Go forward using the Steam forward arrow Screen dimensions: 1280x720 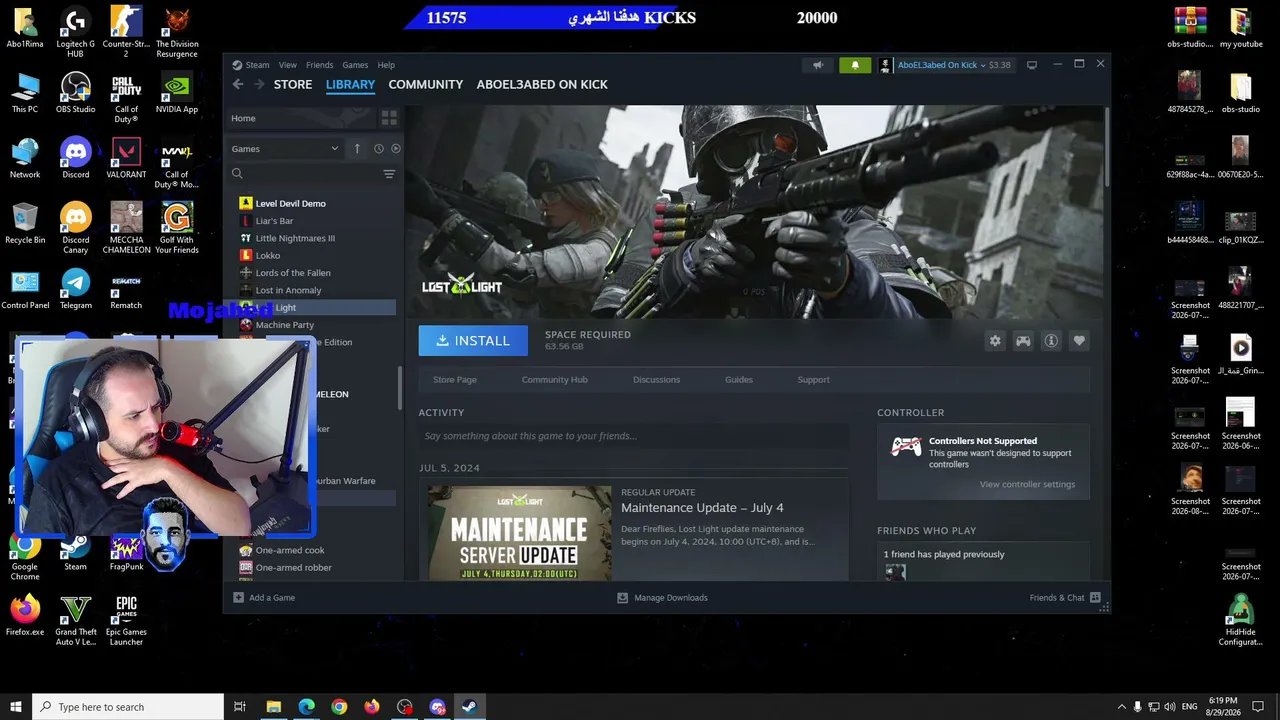click(259, 85)
